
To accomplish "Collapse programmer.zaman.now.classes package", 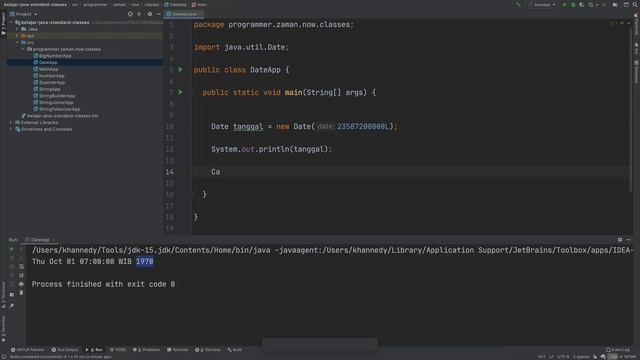I will click(23, 49).
